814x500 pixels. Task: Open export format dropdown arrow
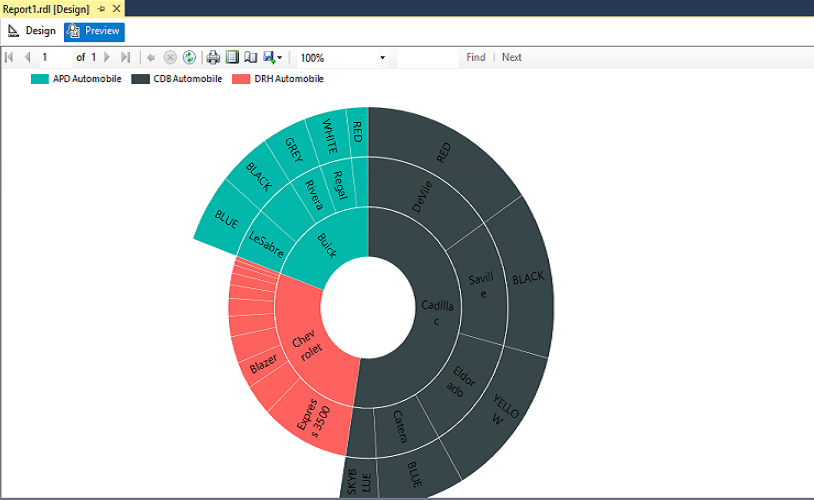280,58
